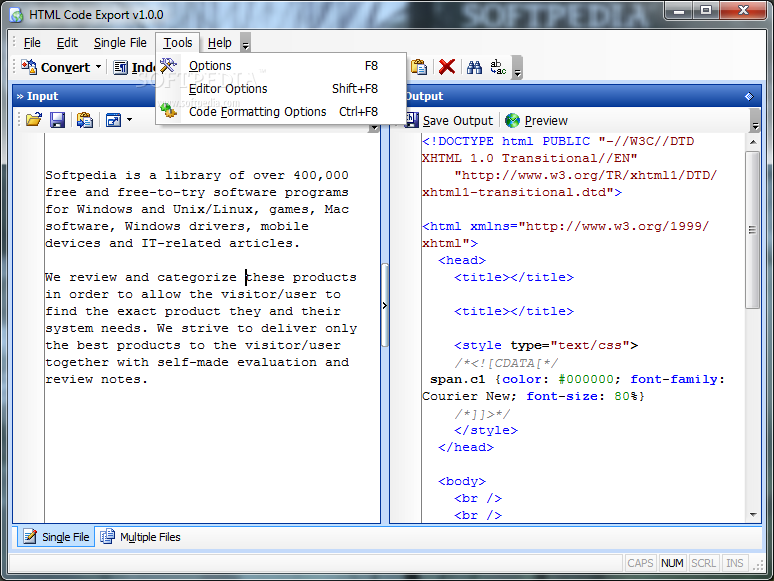Click the Preview button

click(x=537, y=120)
